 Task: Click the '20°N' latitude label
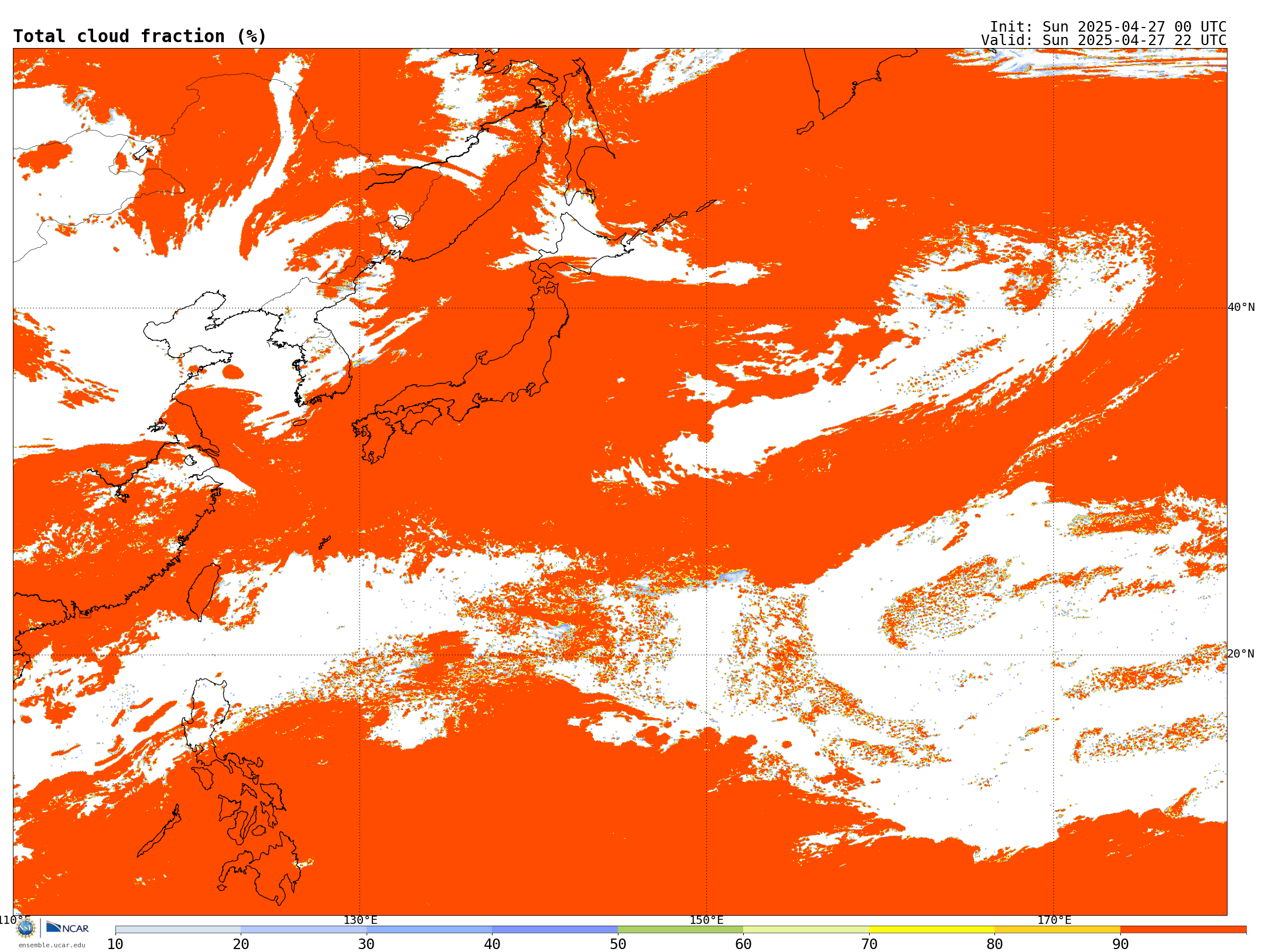(x=1241, y=654)
